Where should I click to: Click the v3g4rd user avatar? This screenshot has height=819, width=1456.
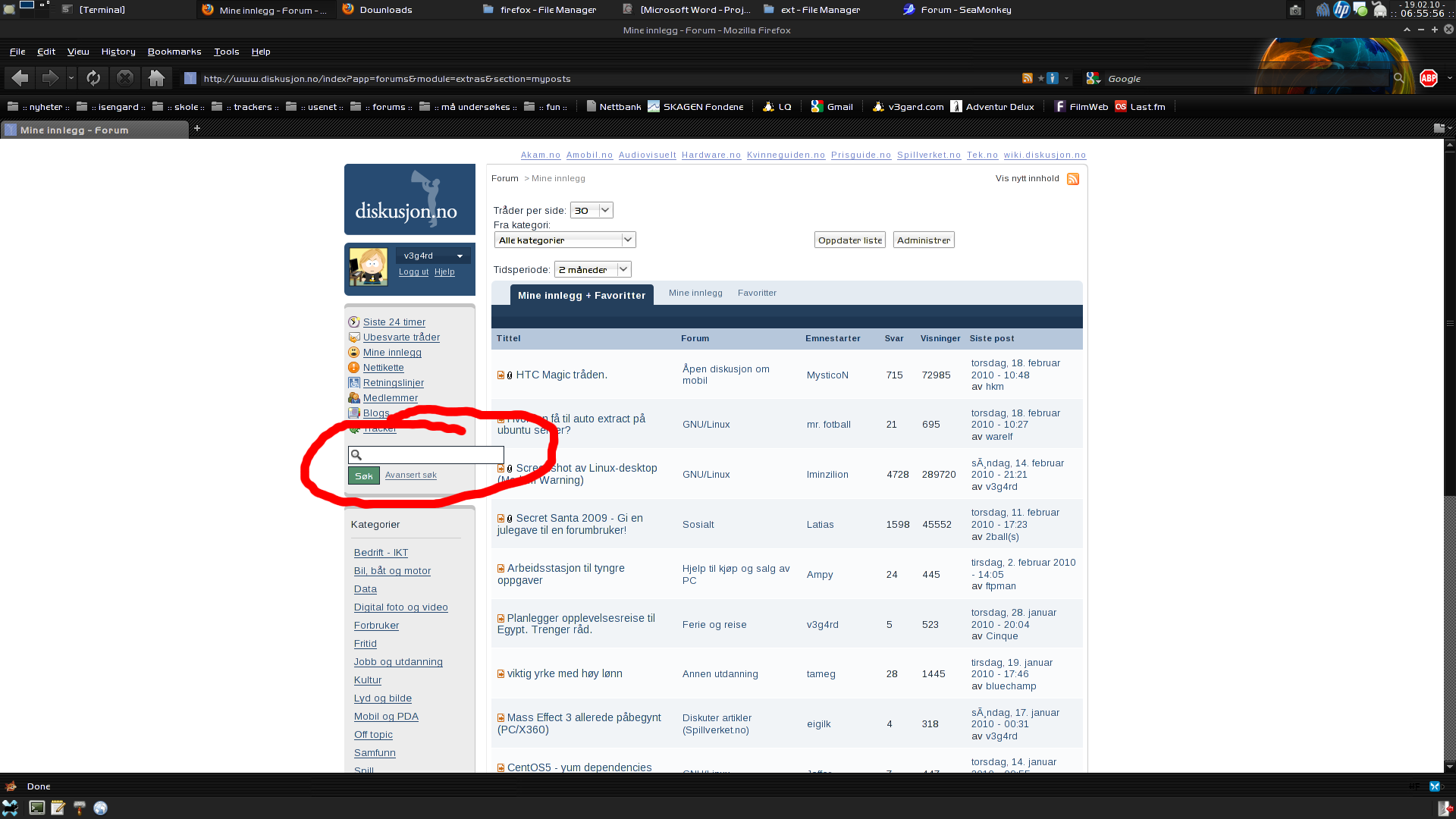coord(369,266)
